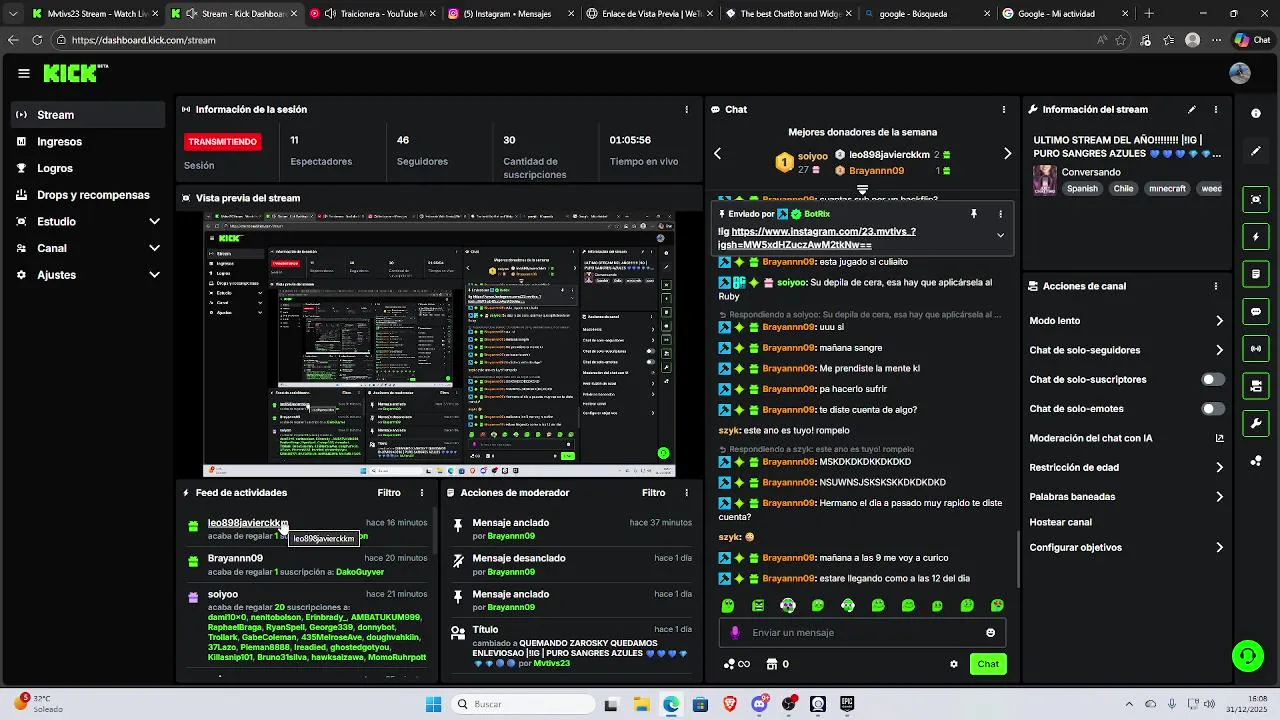1280x720 pixels.
Task: Click the wrench icon in right sidebar
Action: [1256, 423]
